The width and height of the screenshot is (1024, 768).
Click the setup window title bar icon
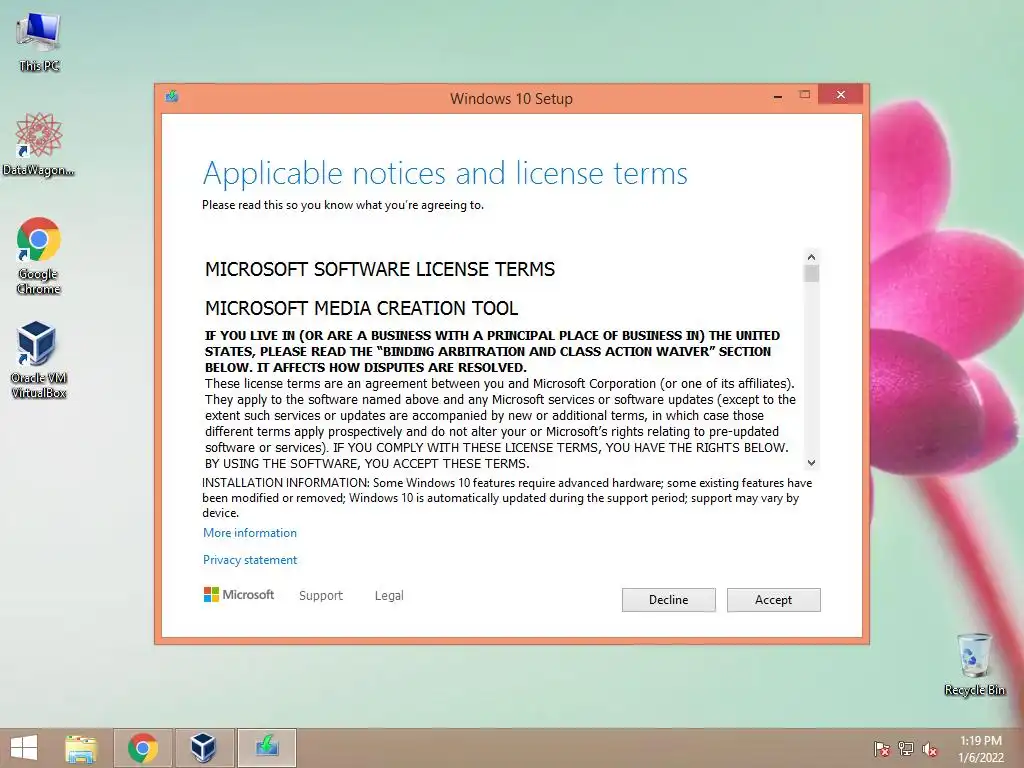(x=172, y=97)
